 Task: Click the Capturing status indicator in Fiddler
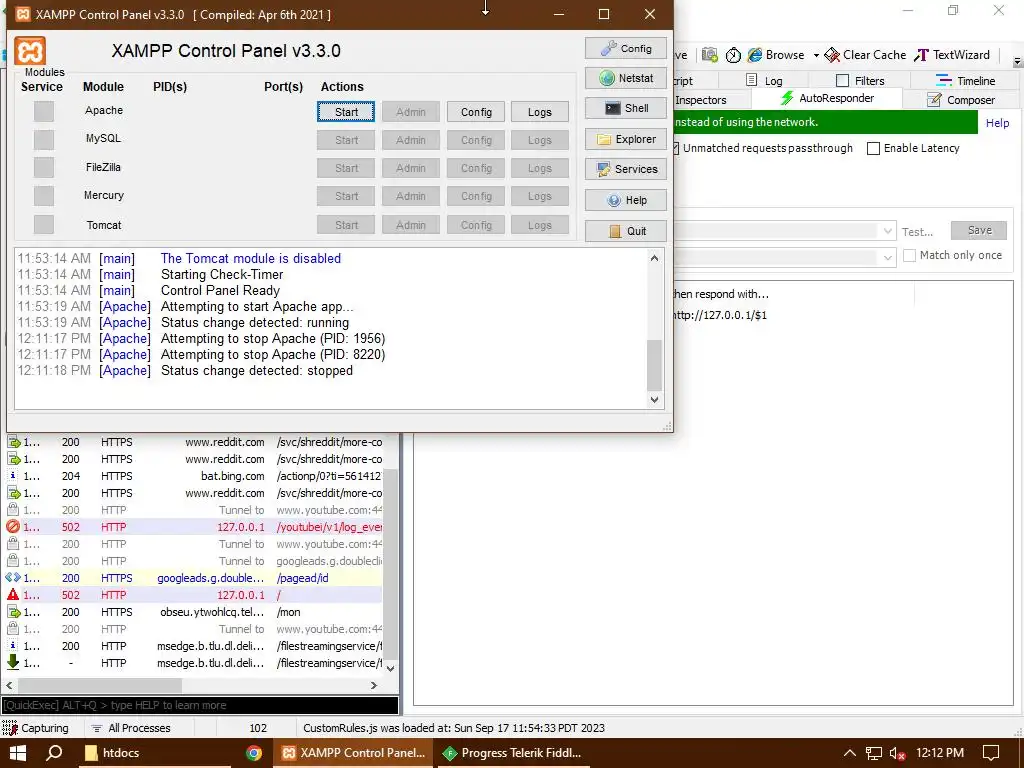tap(36, 728)
